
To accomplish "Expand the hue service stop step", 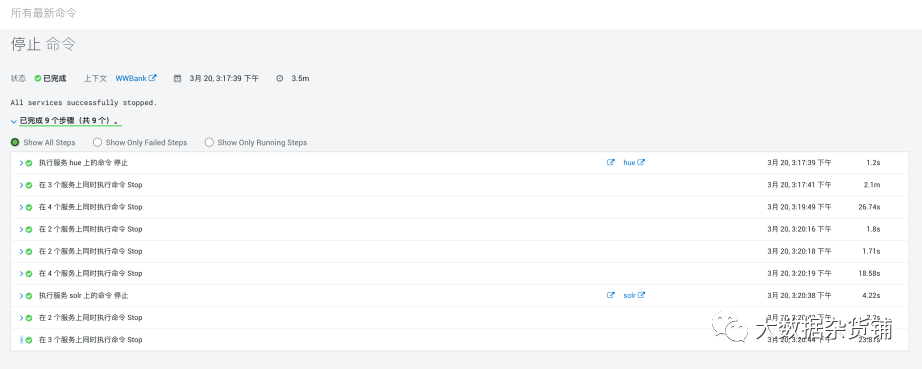I will 21,163.
